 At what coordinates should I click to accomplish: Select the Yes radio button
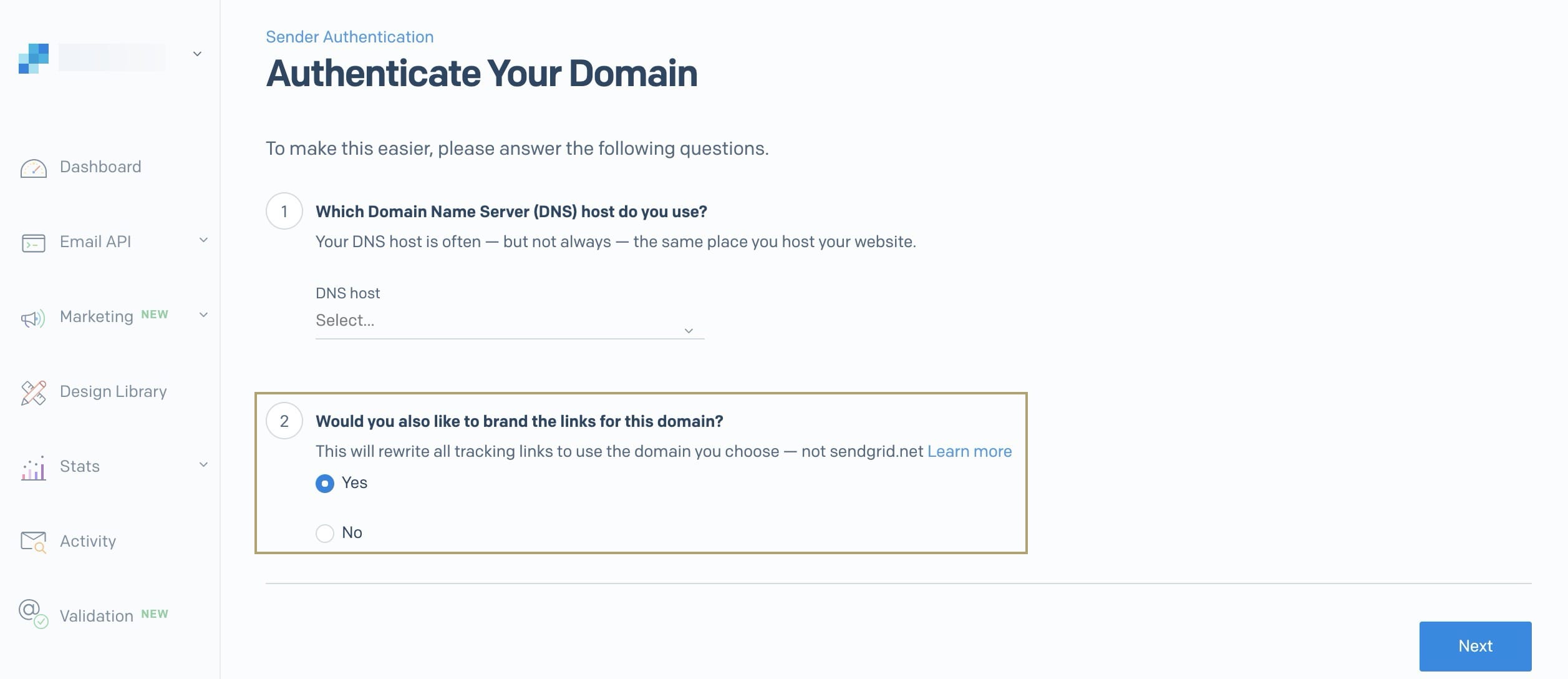[x=325, y=483]
